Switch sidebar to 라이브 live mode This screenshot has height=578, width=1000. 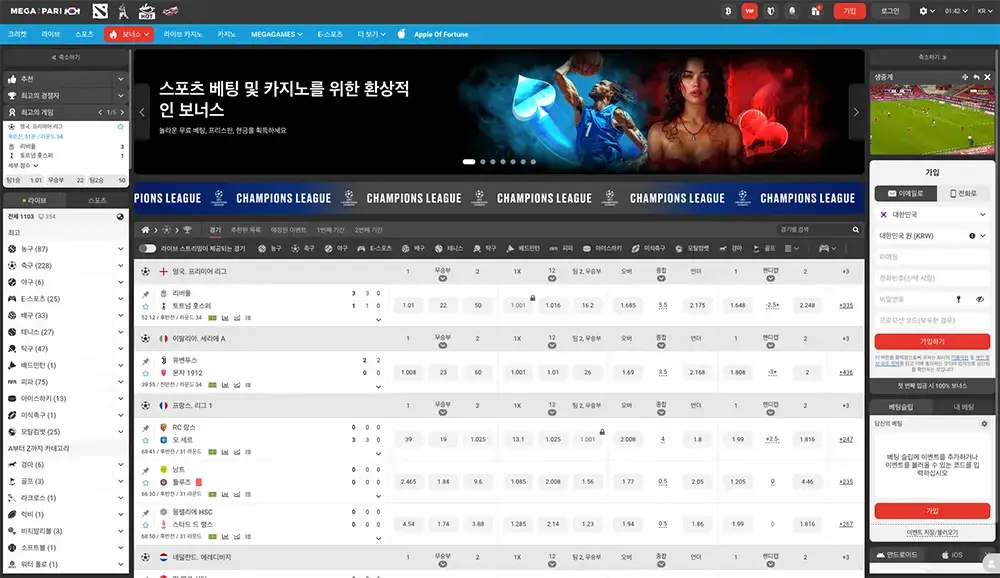[x=34, y=200]
